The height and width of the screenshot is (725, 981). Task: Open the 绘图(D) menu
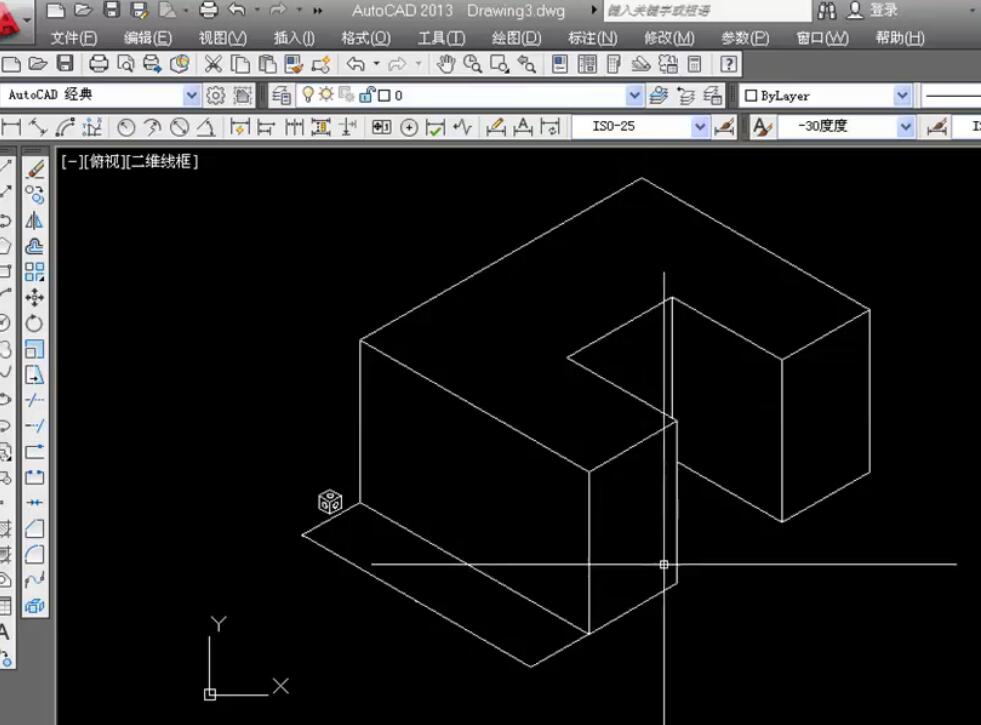point(516,38)
